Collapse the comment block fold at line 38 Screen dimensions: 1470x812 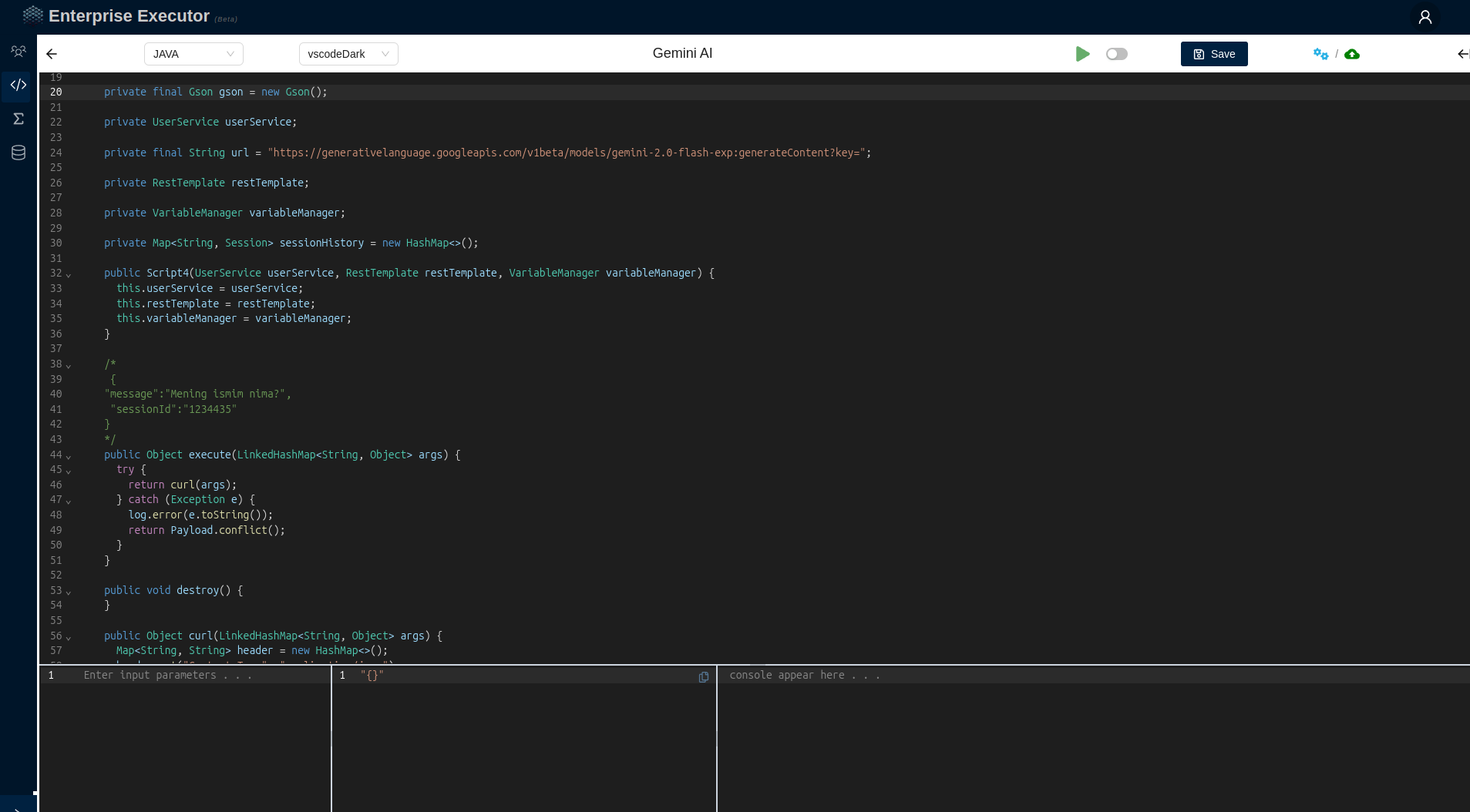69,365
